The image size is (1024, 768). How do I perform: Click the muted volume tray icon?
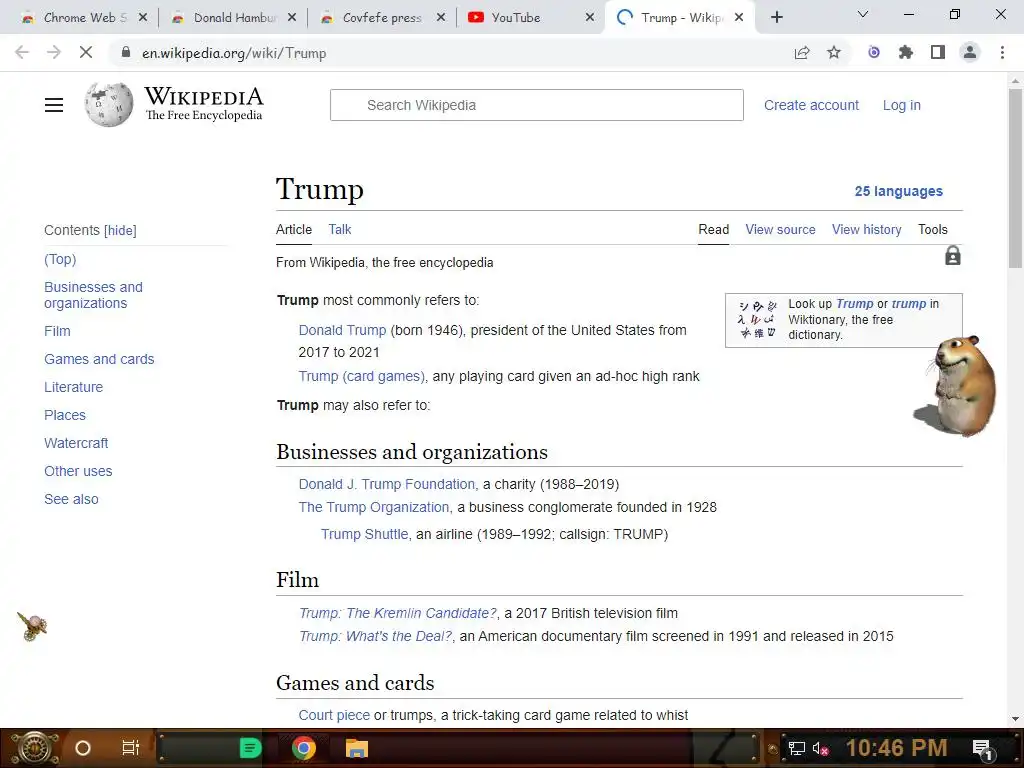(820, 748)
